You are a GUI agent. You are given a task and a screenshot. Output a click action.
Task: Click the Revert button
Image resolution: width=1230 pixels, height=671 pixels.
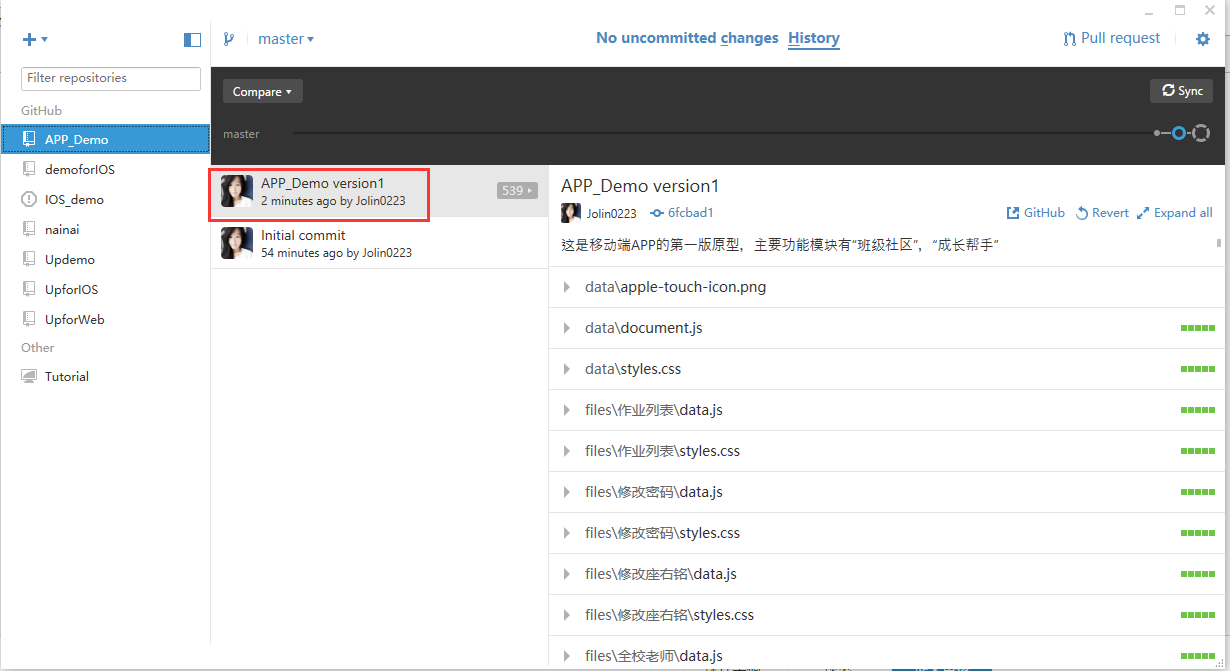[1102, 213]
